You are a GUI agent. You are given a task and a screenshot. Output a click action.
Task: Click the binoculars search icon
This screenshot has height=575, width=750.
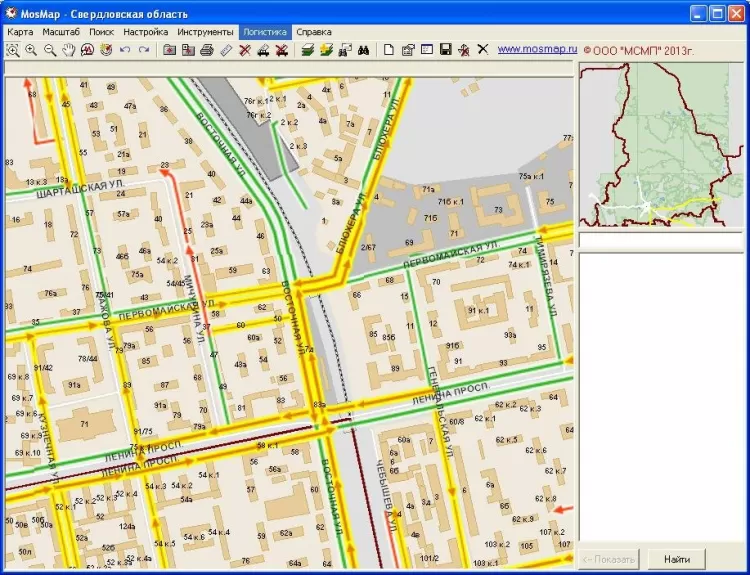point(363,50)
